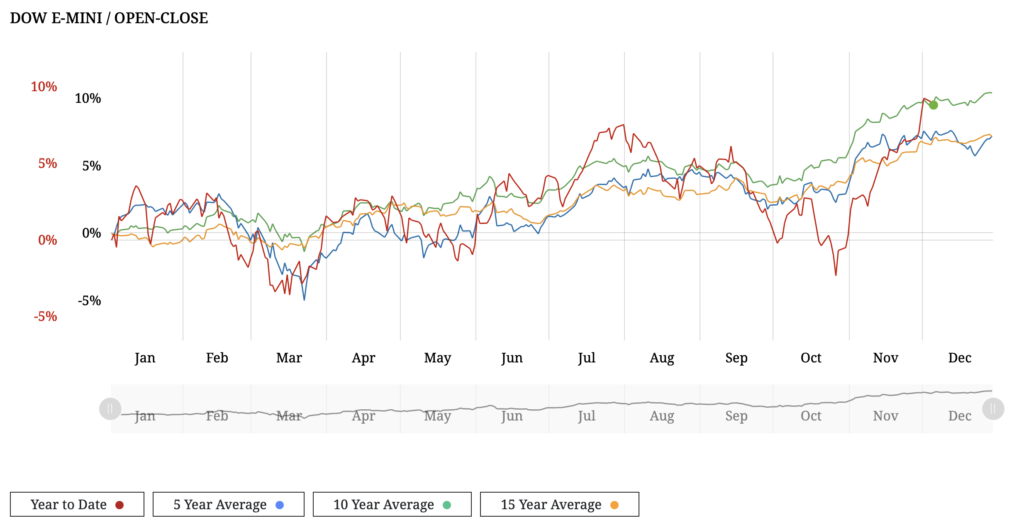Click Jun in the range navigator
The width and height of the screenshot is (1024, 520).
pos(511,416)
